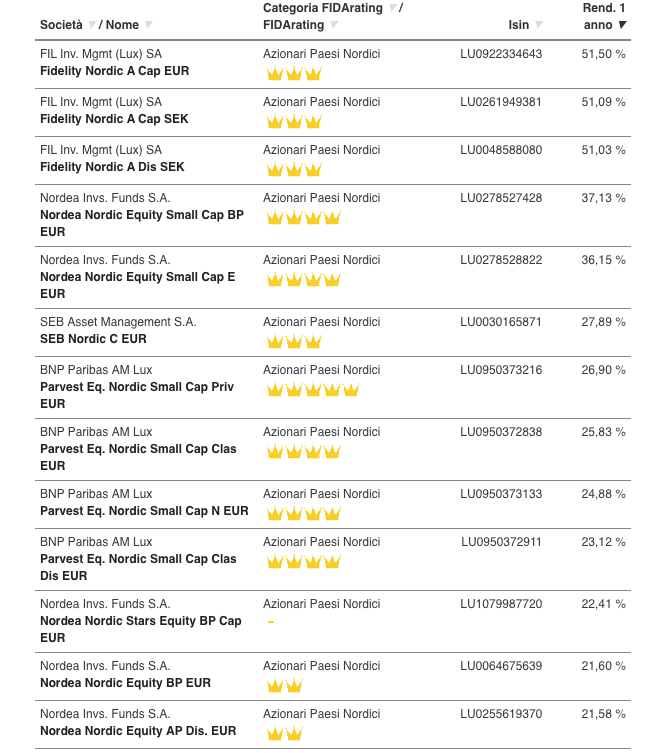The height and width of the screenshot is (753, 664).
Task: Open Fidelity Nordic A Cap SEK fund
Action: [x=114, y=119]
